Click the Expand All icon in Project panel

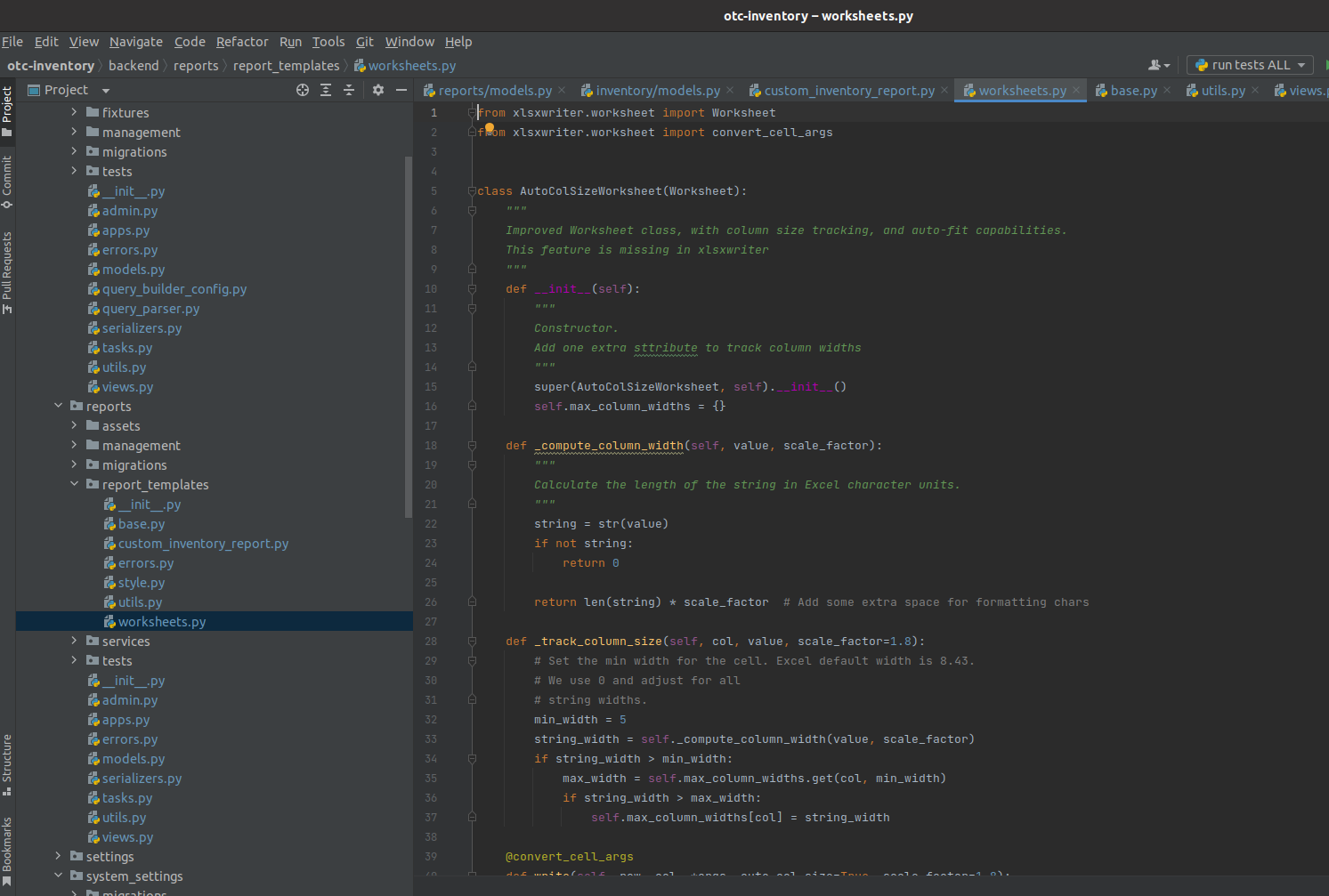click(326, 90)
